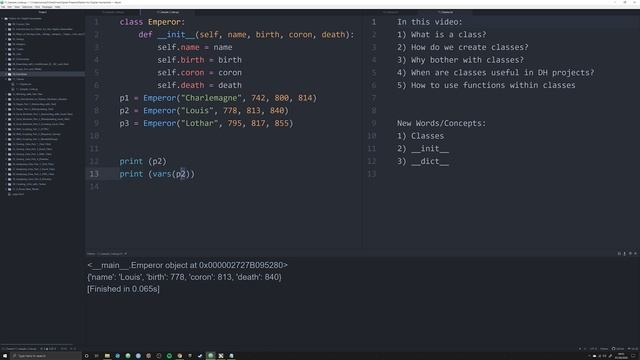Image resolution: width=640 pixels, height=360 pixels.
Task: Open the File menu
Action: pyautogui.click(x=3, y=7)
